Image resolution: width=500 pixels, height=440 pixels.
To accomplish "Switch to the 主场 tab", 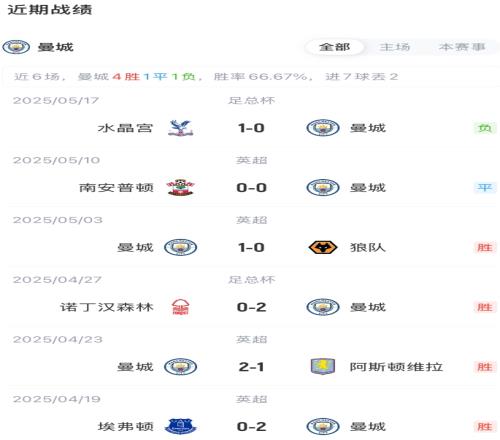I will click(x=395, y=47).
